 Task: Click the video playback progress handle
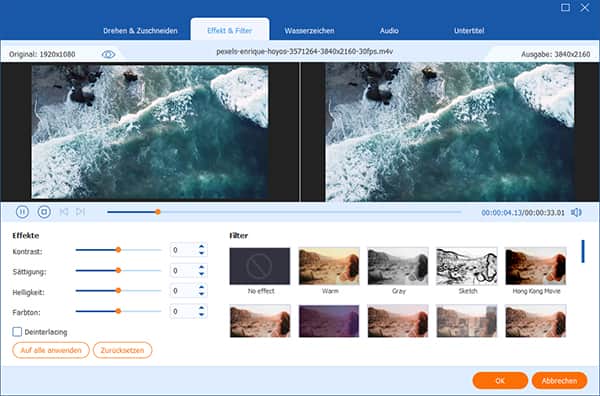tap(158, 212)
